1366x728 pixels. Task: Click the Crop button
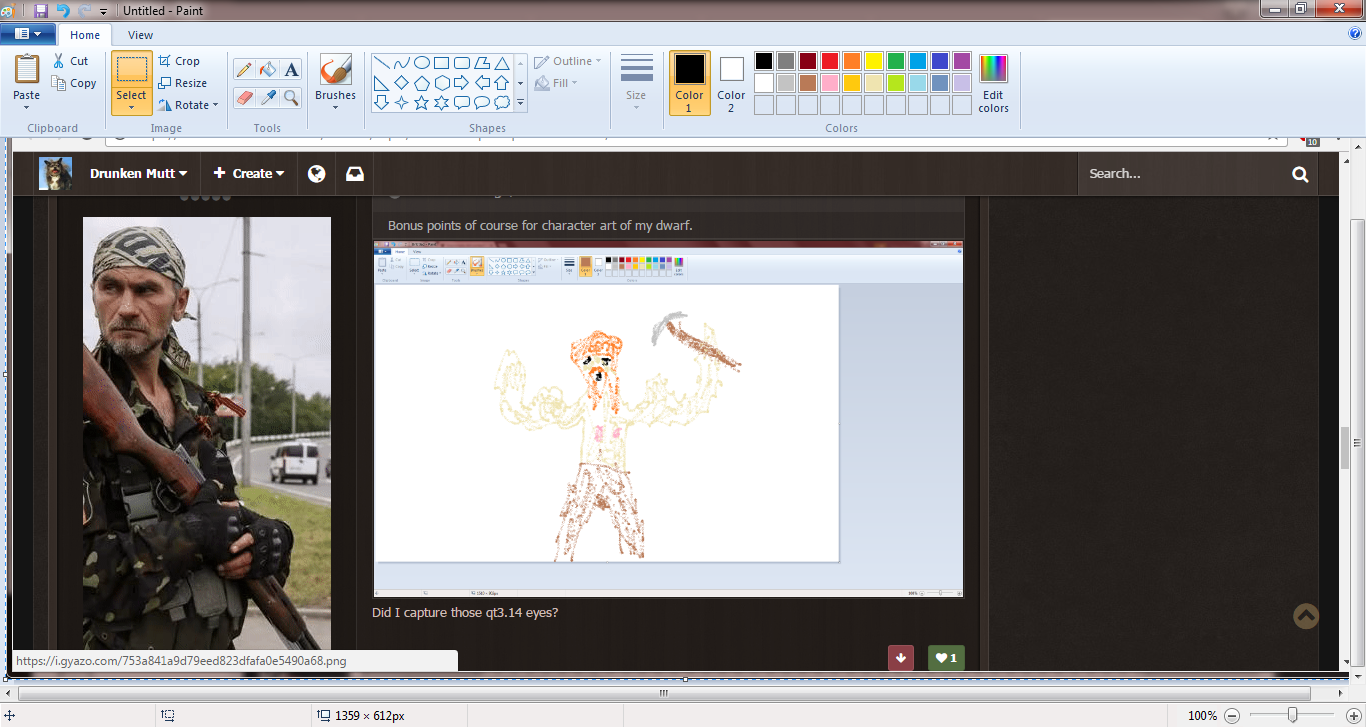(180, 61)
